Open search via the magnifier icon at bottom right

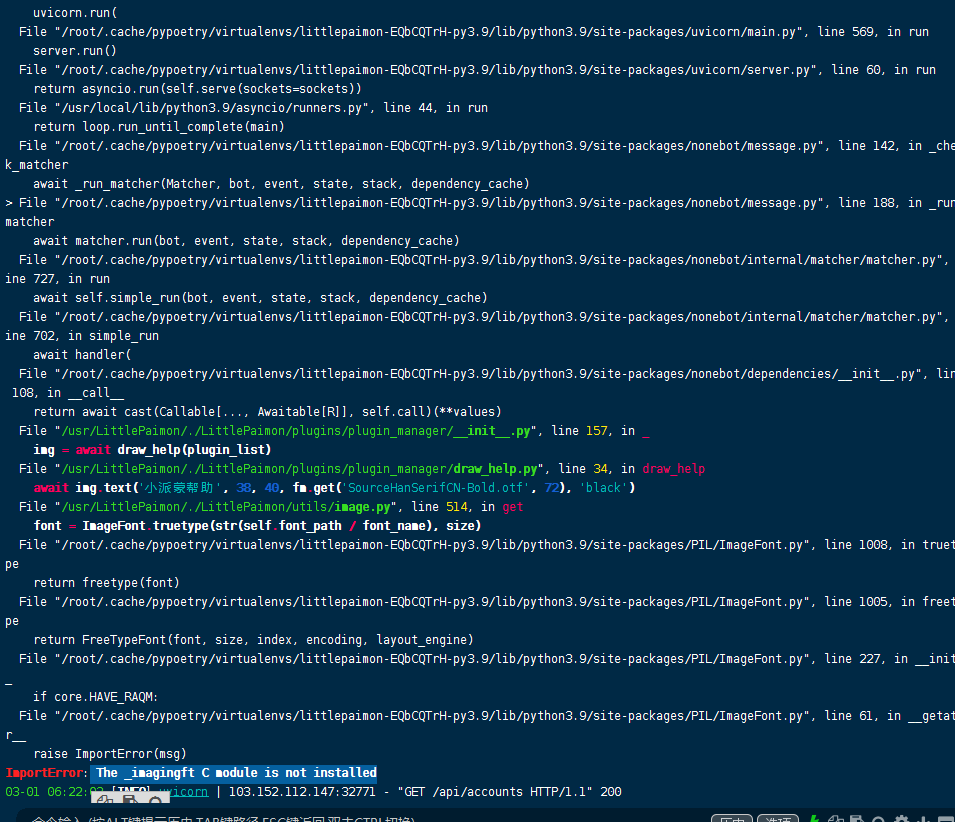coord(878,817)
